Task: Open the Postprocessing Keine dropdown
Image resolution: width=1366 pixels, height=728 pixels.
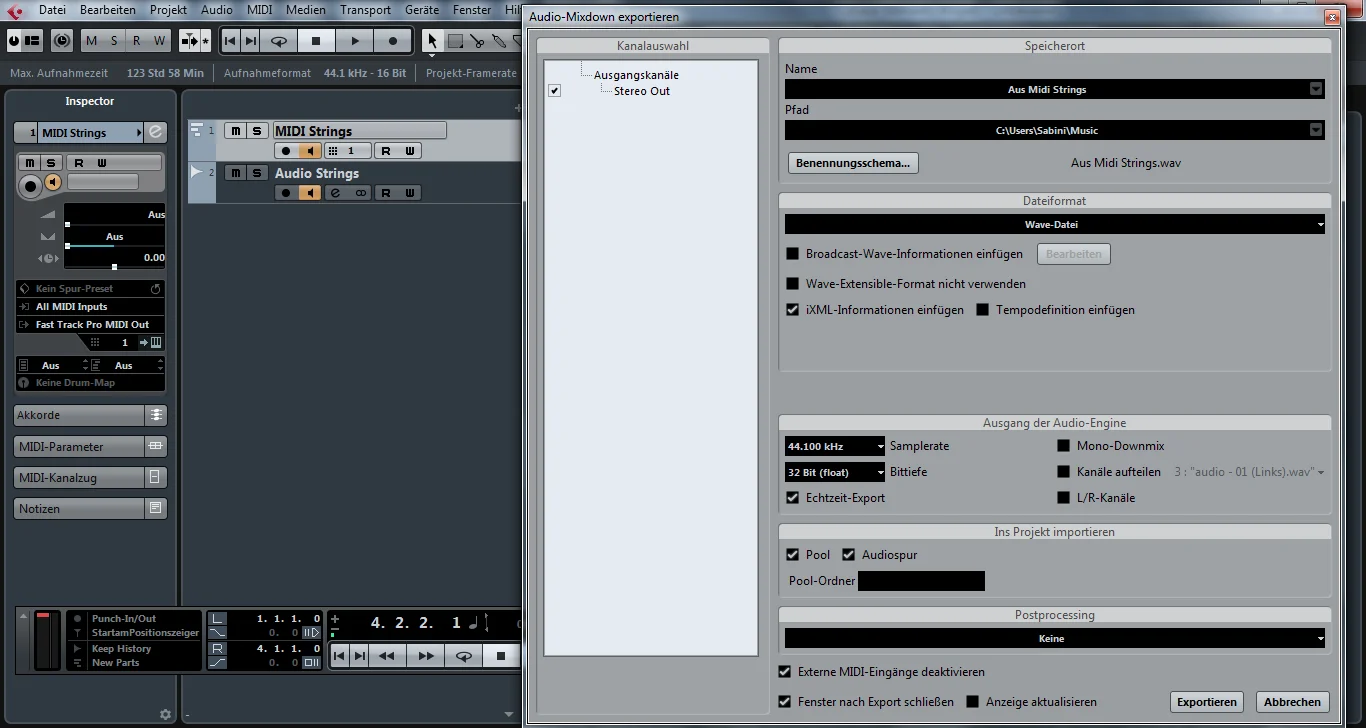Action: tap(1055, 638)
